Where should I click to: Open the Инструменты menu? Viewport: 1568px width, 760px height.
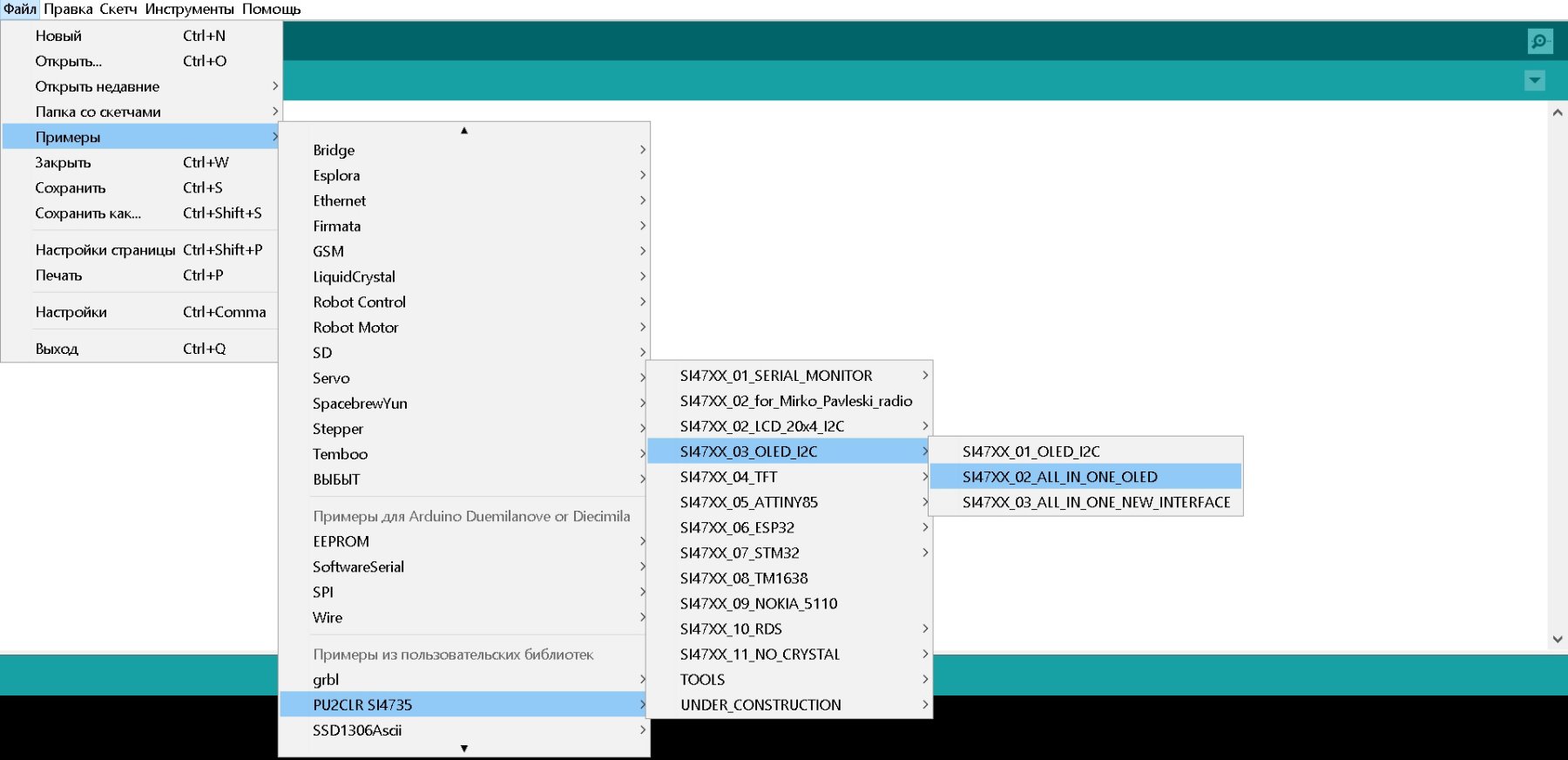click(189, 9)
